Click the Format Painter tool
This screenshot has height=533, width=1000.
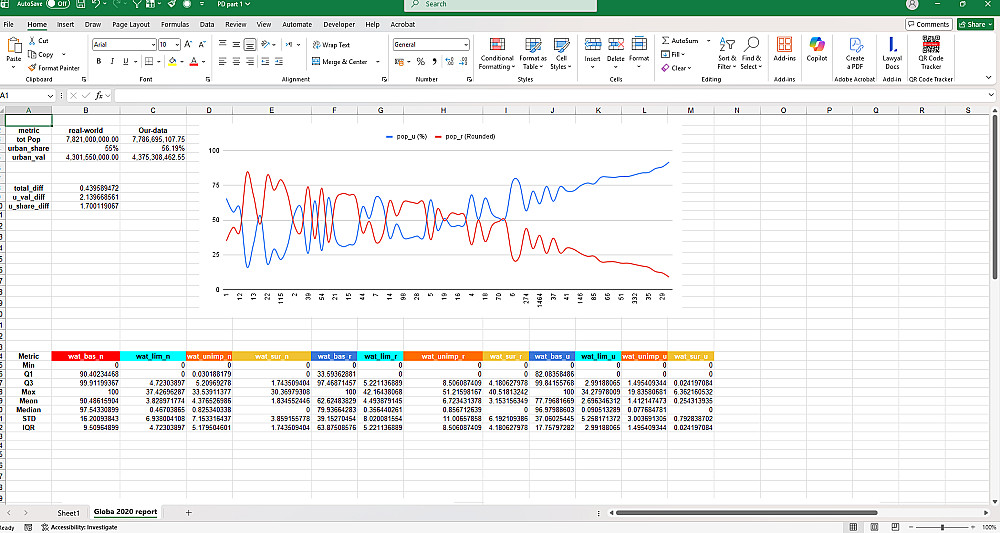61,68
